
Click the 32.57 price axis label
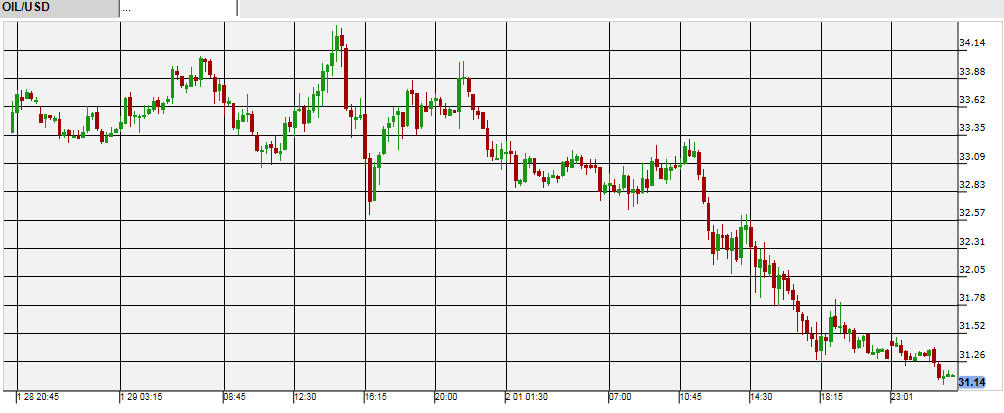(973, 213)
